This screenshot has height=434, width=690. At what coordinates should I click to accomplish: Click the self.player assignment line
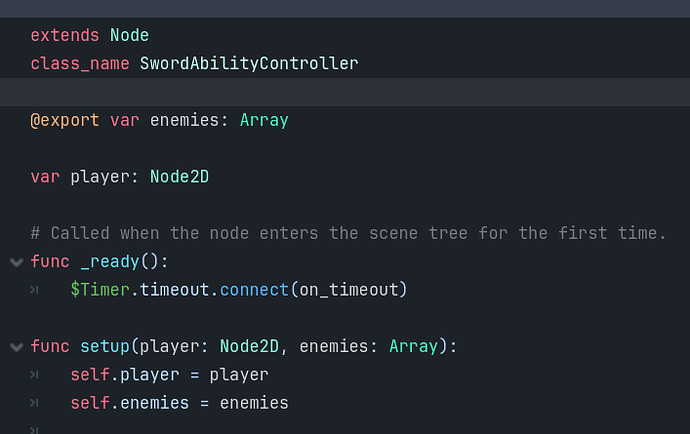coord(169,375)
